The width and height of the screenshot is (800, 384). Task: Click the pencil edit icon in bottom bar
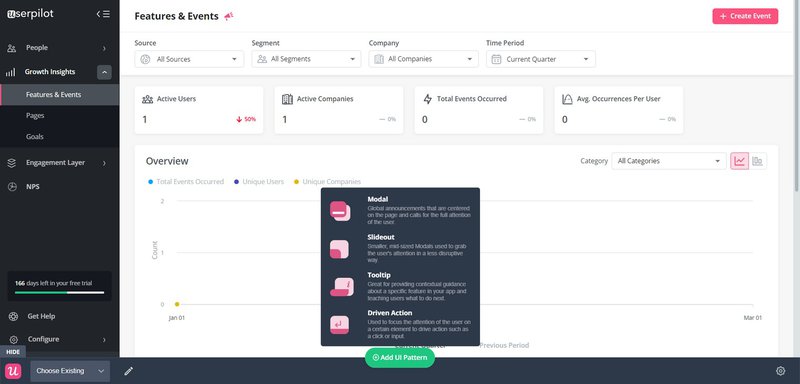point(129,371)
